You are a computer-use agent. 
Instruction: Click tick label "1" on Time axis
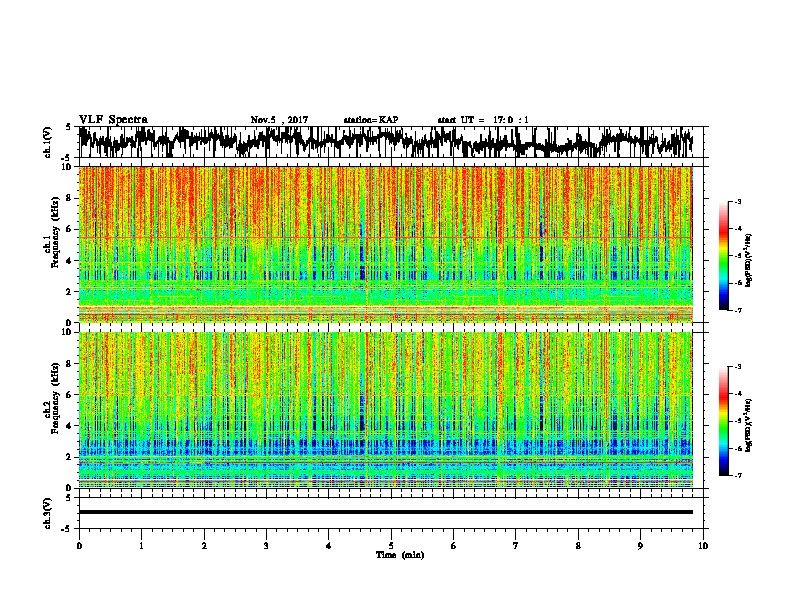click(141, 546)
